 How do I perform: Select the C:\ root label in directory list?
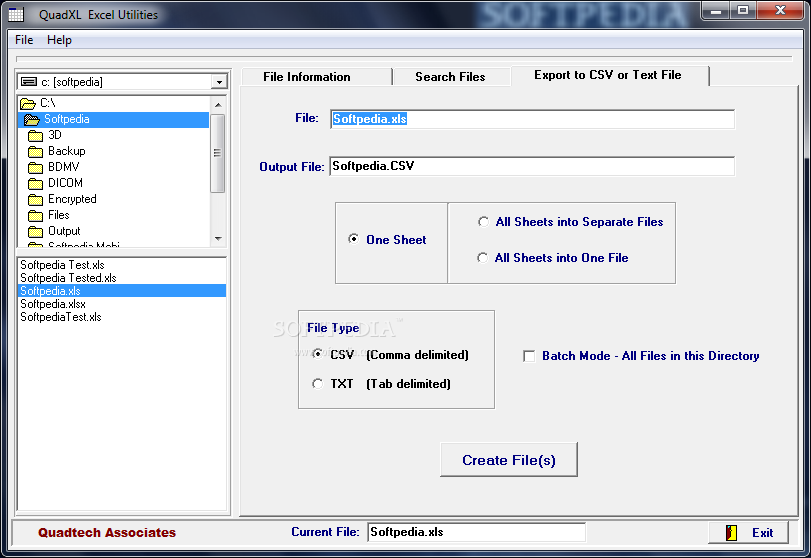coord(48,103)
